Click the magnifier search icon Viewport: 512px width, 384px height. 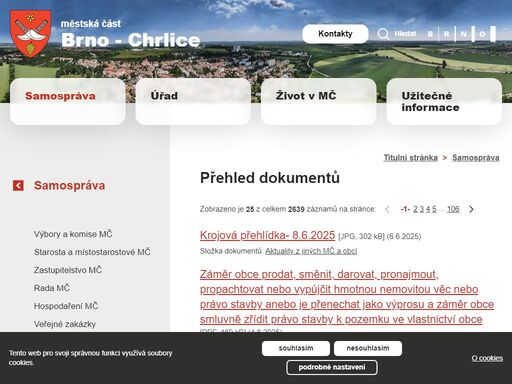click(x=383, y=34)
